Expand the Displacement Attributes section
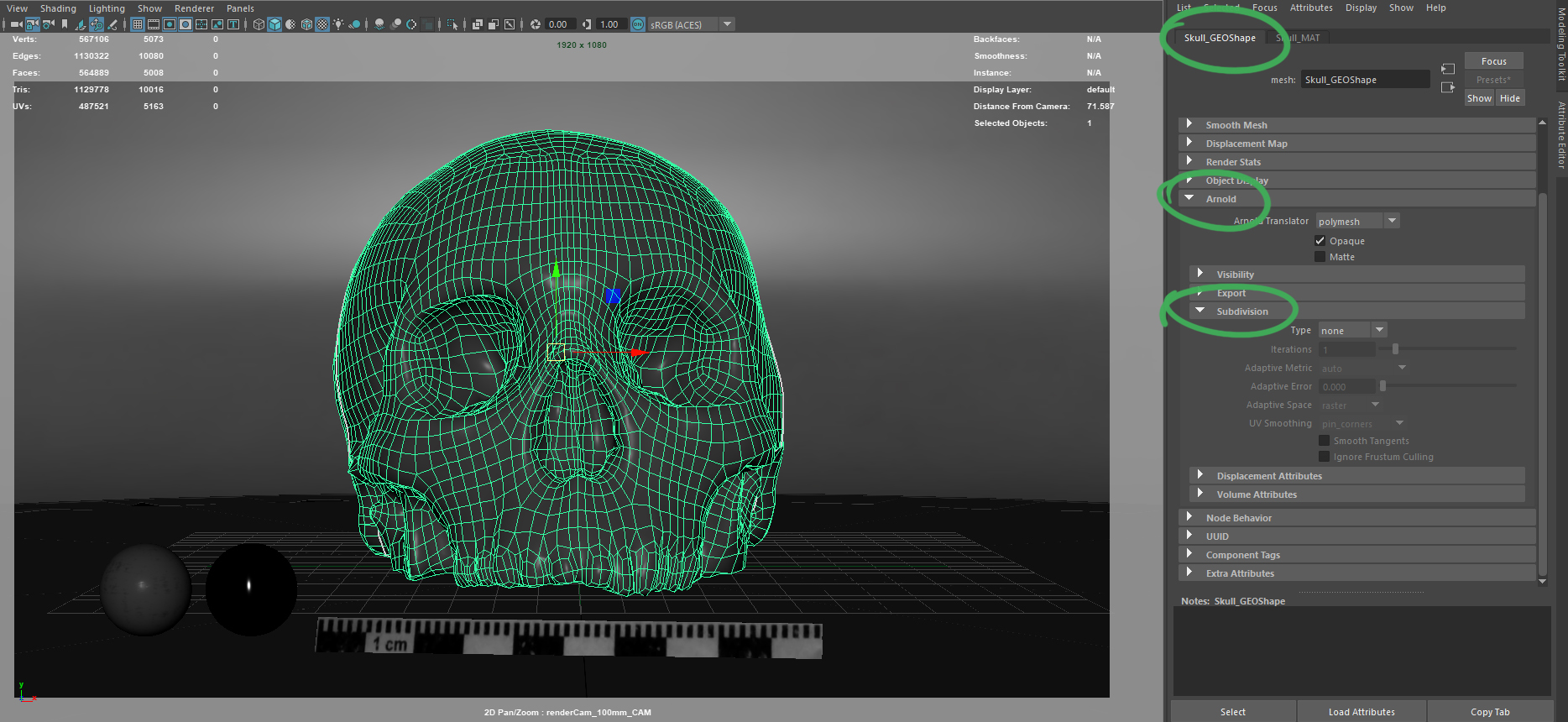This screenshot has height=722, width=1568. 1268,476
